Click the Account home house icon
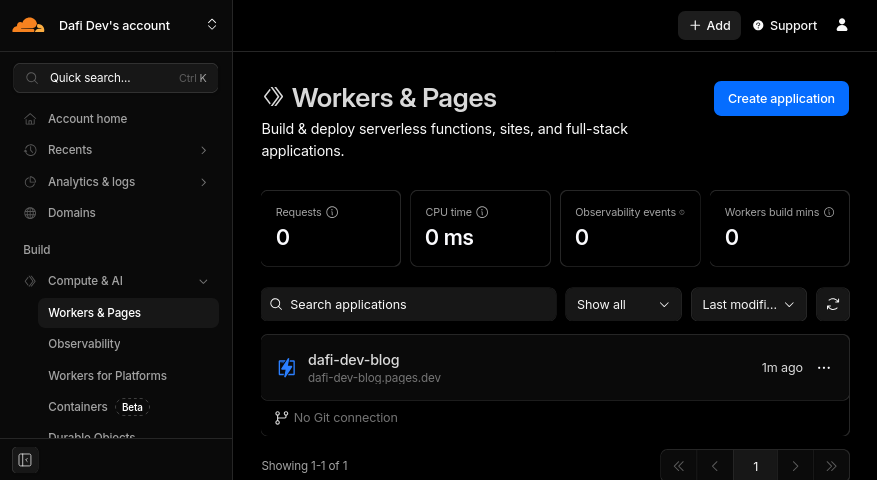Image resolution: width=877 pixels, height=480 pixels. tap(30, 119)
